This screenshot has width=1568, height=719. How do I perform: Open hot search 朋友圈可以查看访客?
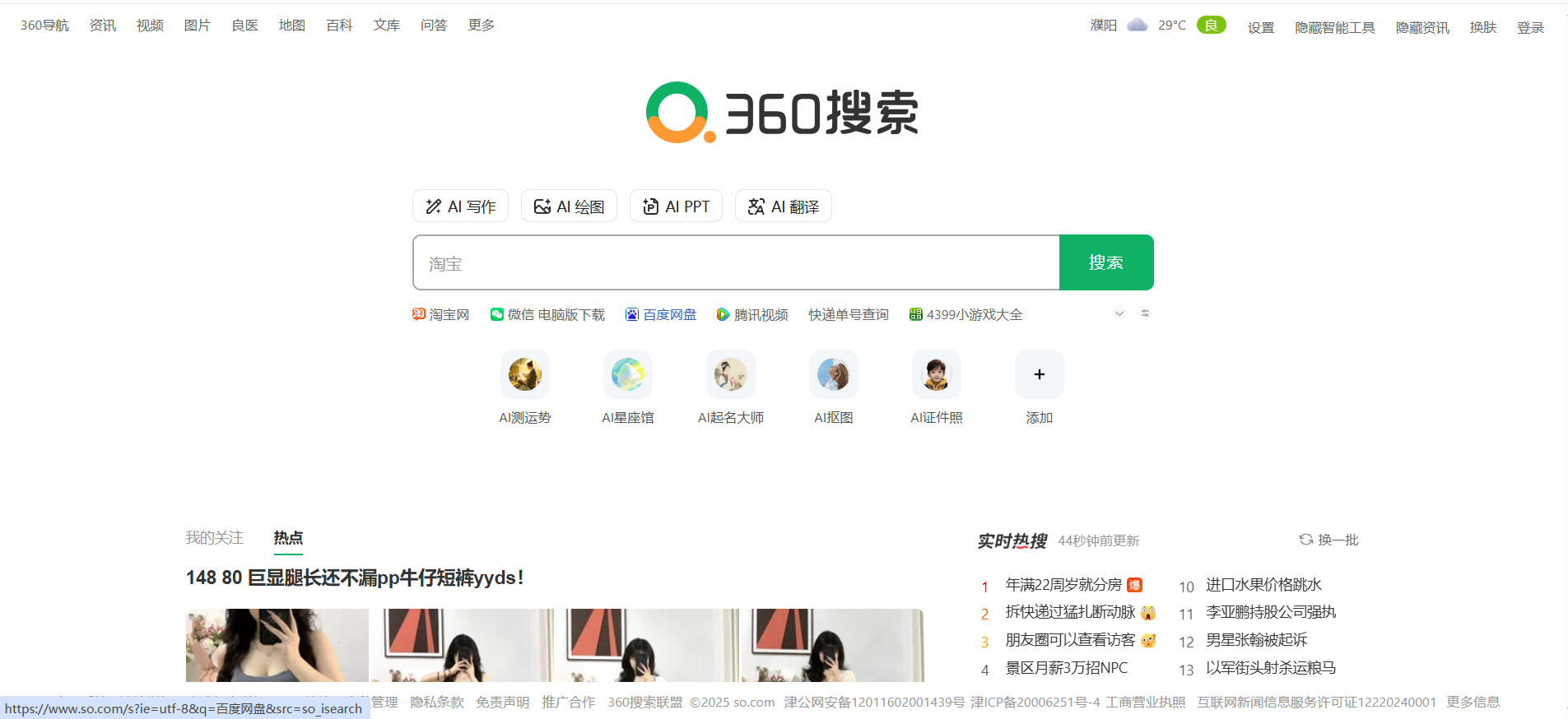1070,640
